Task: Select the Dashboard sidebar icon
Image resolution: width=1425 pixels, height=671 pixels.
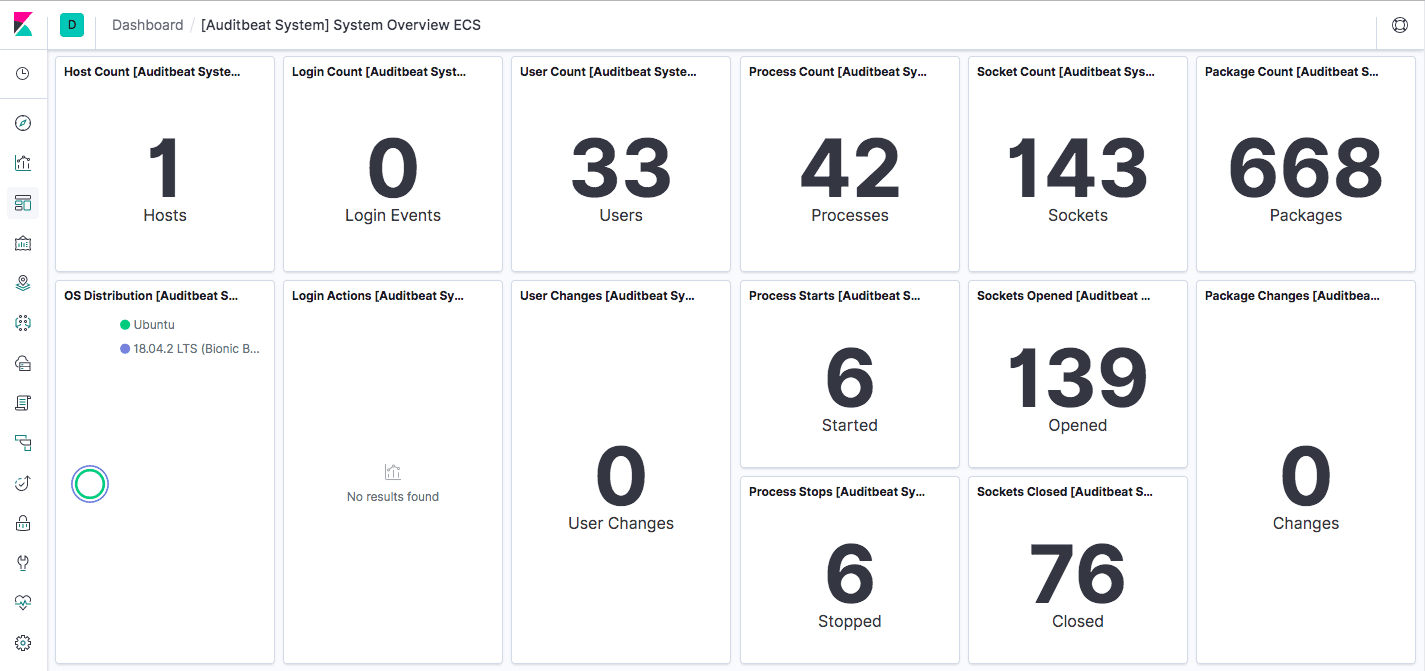Action: [23, 203]
